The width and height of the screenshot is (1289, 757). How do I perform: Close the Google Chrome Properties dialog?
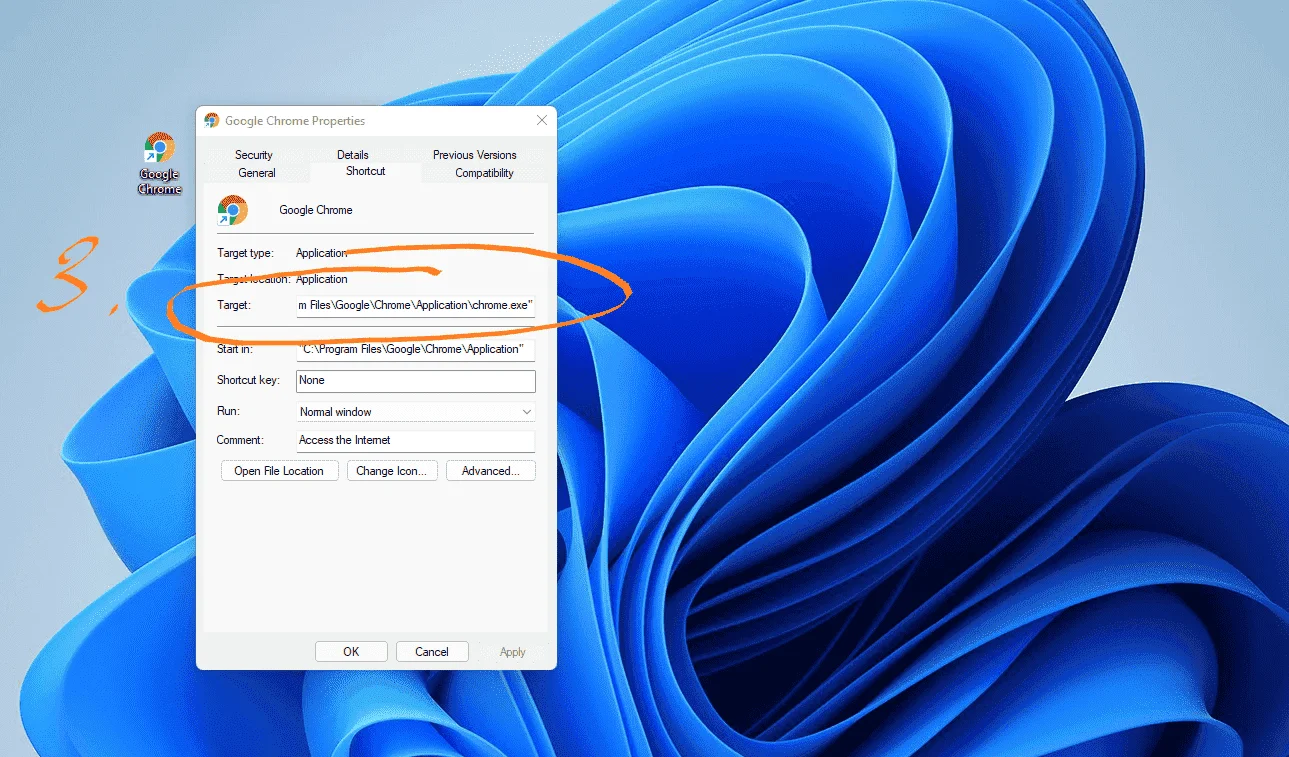tap(542, 120)
